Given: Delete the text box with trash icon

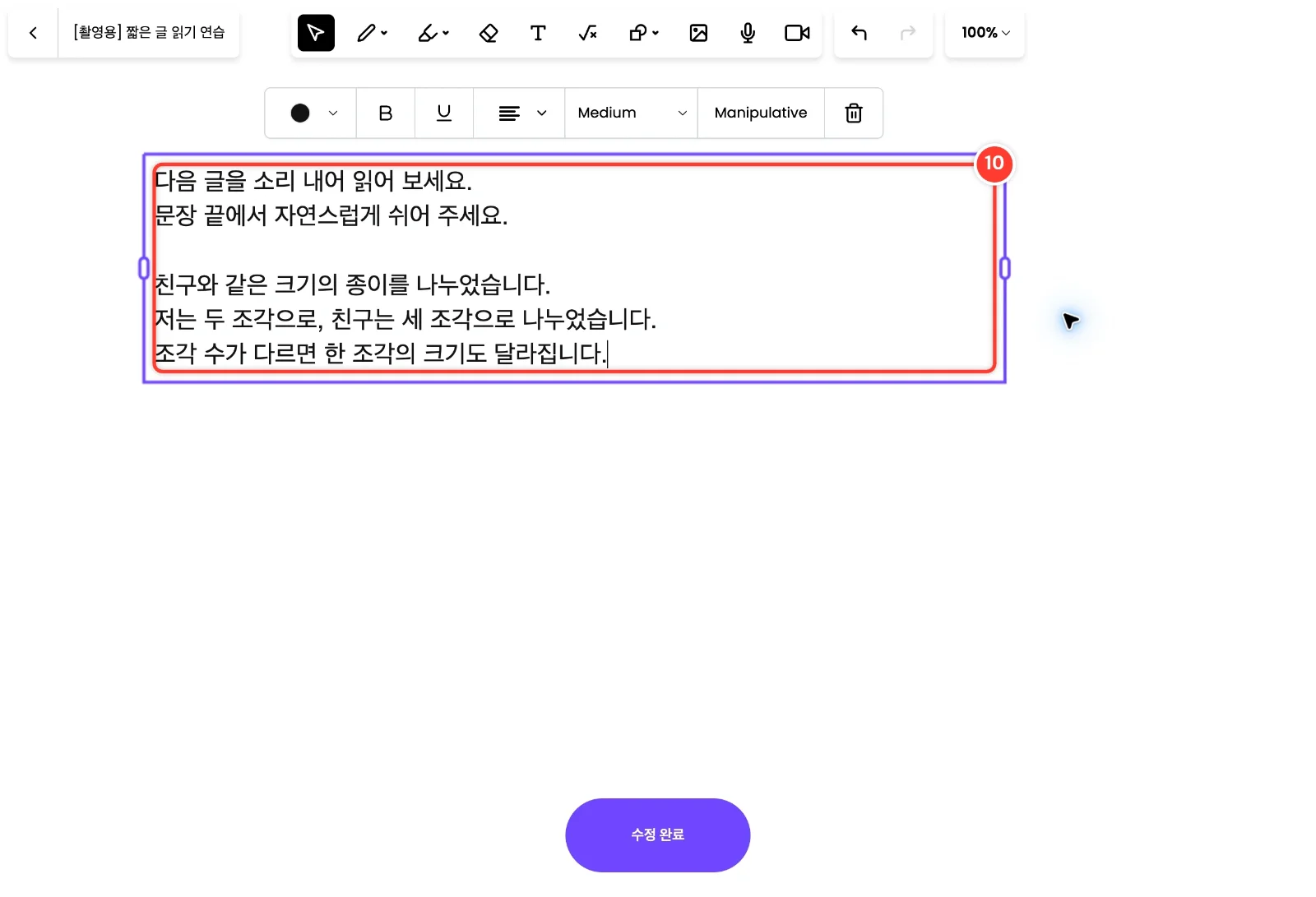Looking at the screenshot, I should coord(854,113).
